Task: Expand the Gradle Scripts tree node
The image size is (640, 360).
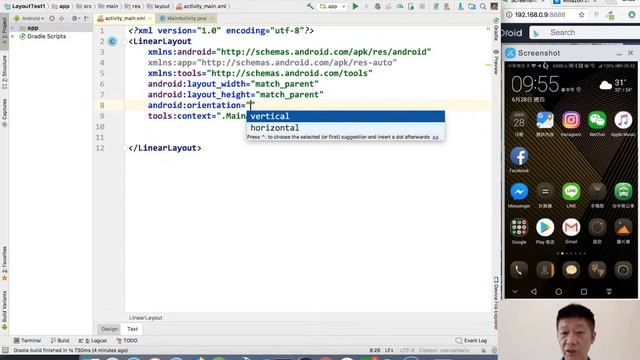Action: click(13, 36)
